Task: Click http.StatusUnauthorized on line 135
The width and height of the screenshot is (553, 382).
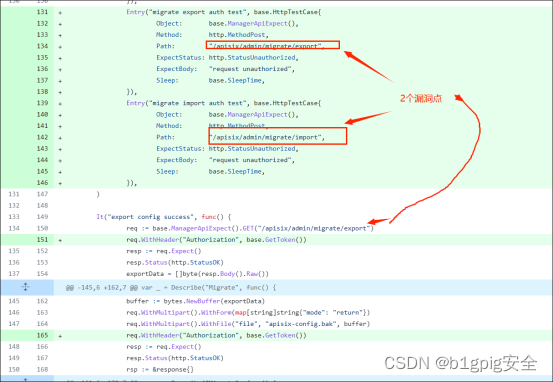Action: tap(253, 57)
